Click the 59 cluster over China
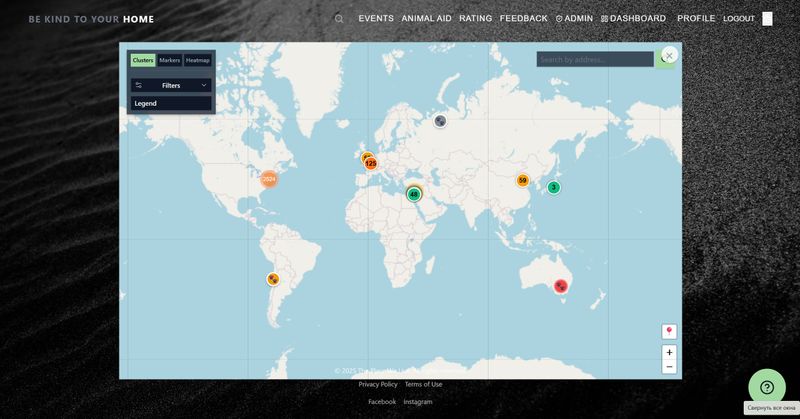Viewport: 800px width, 419px height. pyautogui.click(x=522, y=180)
